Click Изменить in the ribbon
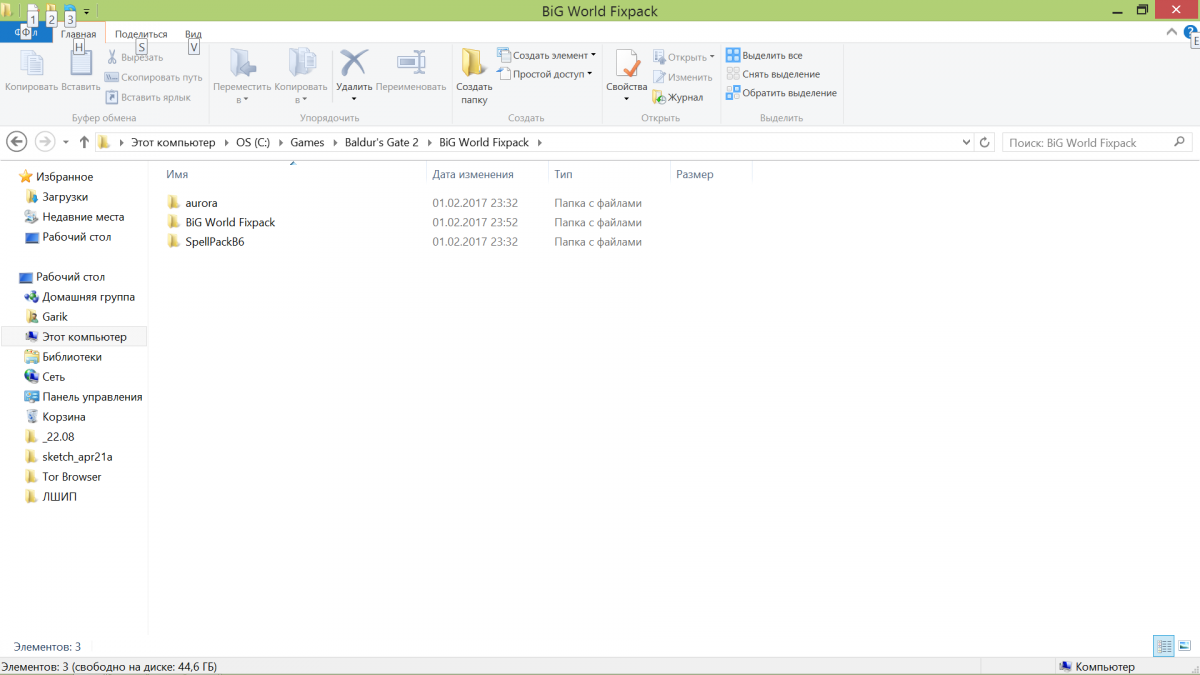1200x675 pixels. 682,77
